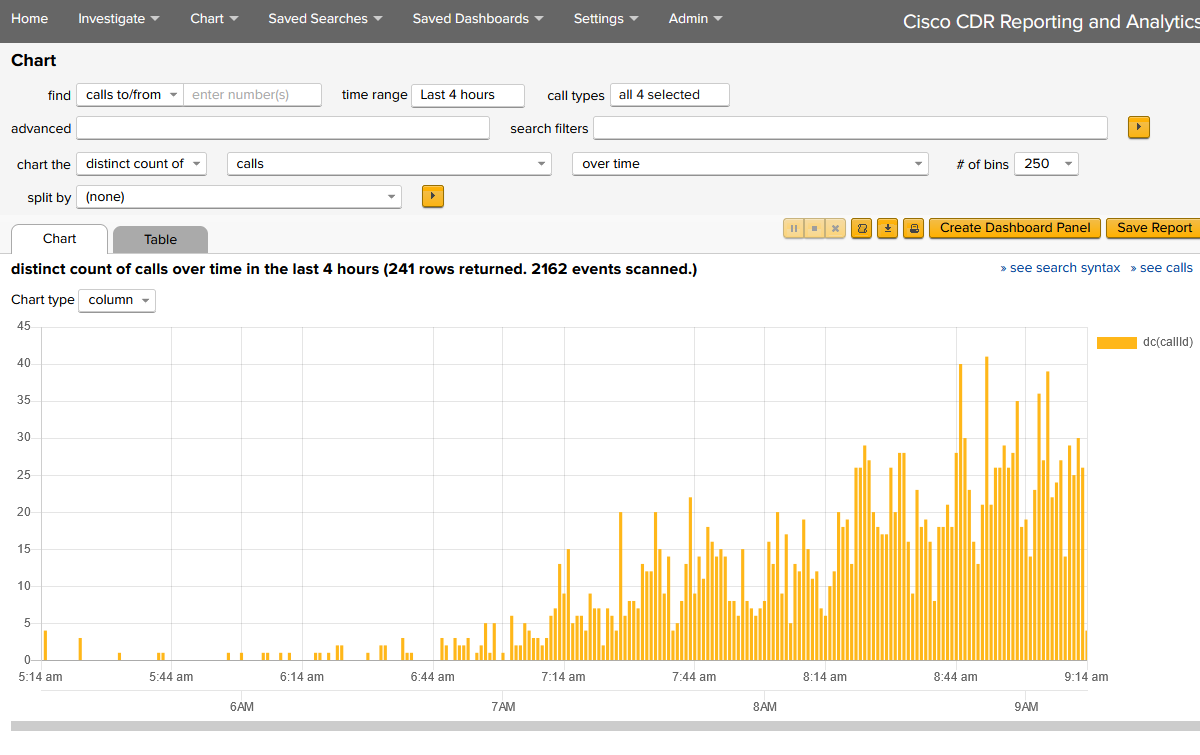
Task: Execute the split by search arrow
Action: (432, 196)
